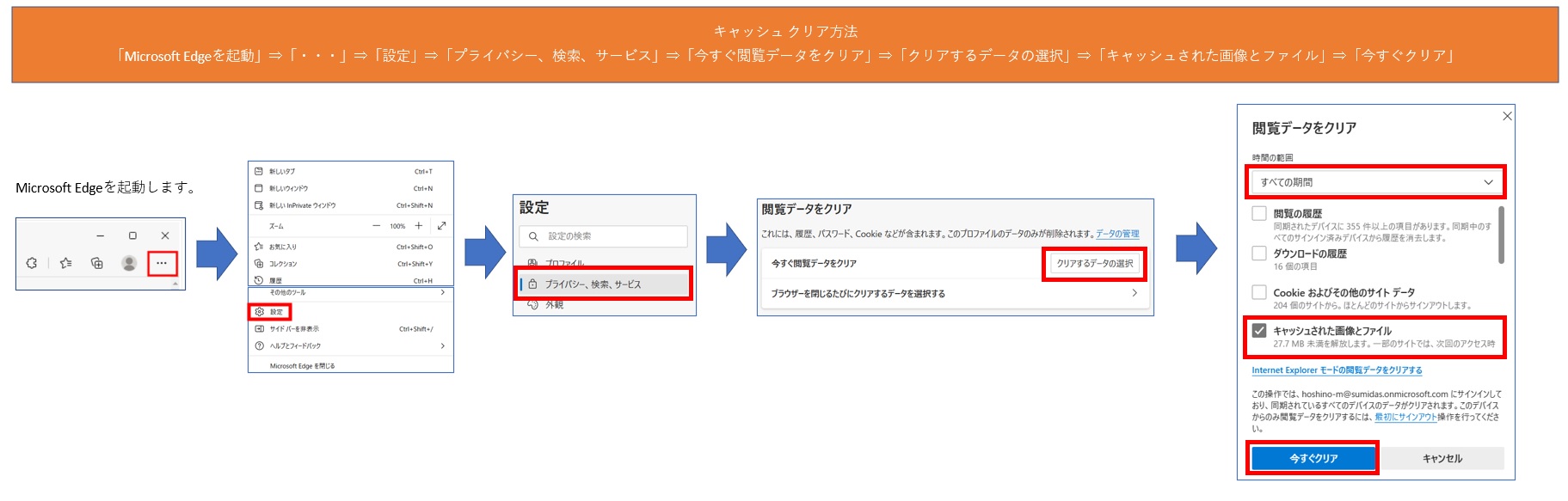This screenshot has height=501, width=1568.
Task: Click the dialog's vertical scrollbar
Action: pos(1501,235)
